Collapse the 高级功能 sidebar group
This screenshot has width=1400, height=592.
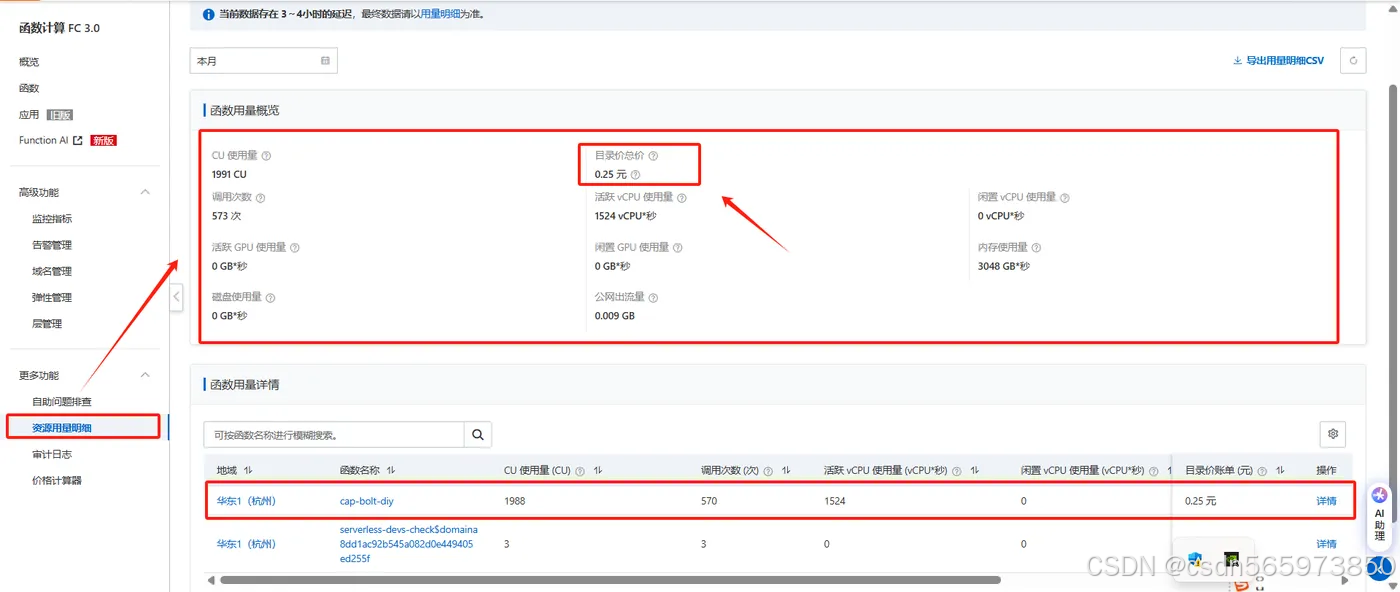145,192
